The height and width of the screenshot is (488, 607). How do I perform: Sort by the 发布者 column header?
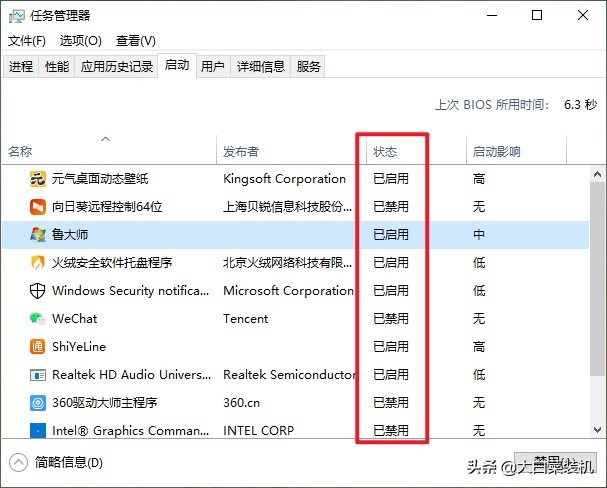(x=240, y=151)
